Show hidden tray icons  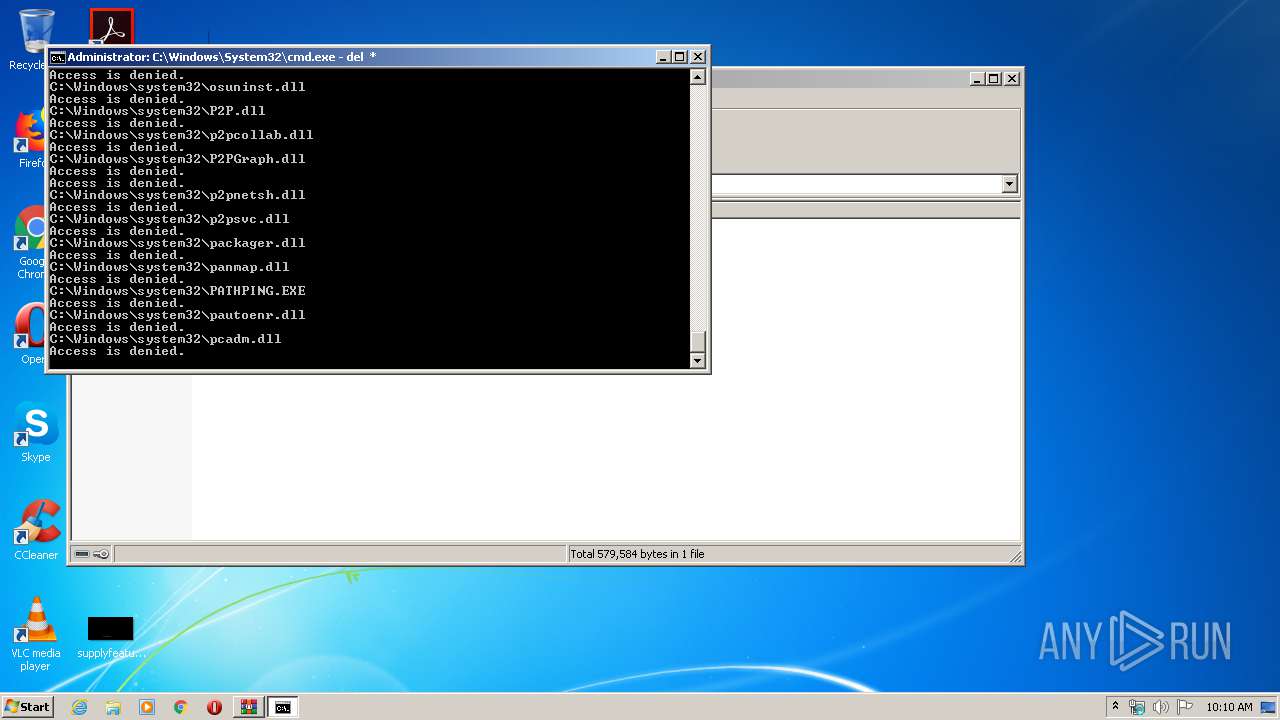pyautogui.click(x=1115, y=706)
